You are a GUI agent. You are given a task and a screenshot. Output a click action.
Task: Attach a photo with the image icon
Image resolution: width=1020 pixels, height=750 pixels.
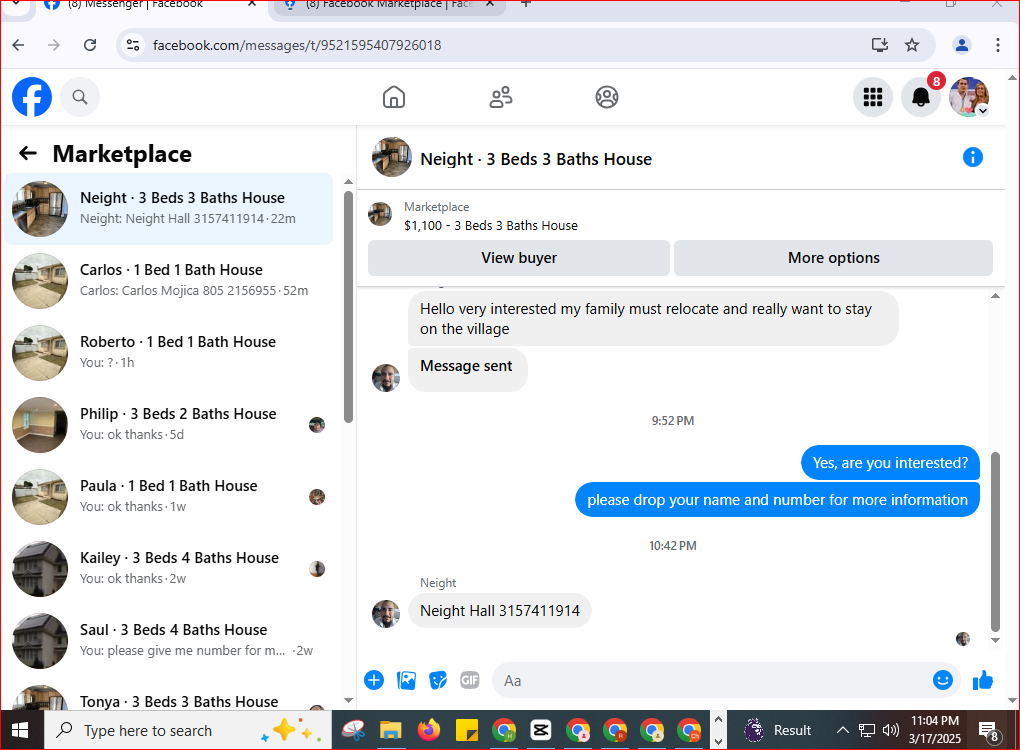406,680
